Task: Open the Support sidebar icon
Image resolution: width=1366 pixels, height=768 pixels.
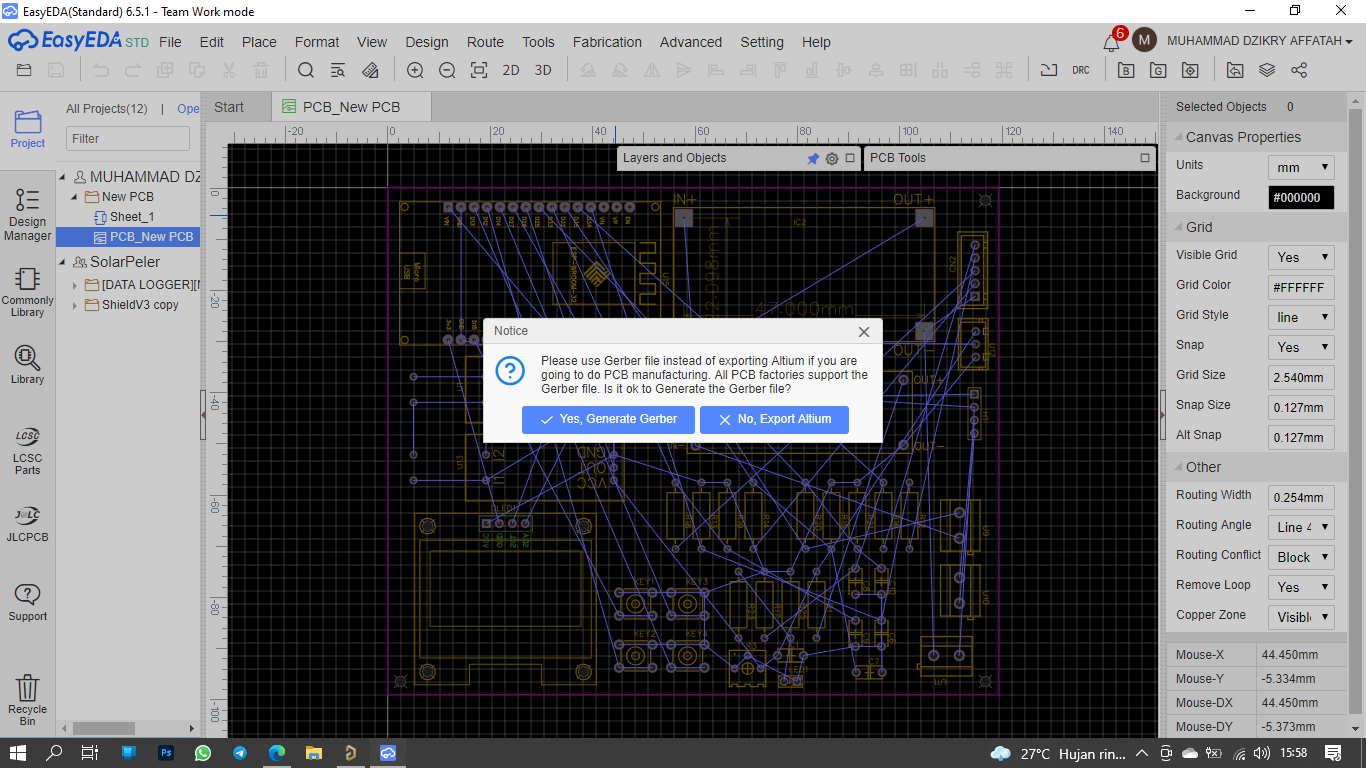Action: [28, 602]
